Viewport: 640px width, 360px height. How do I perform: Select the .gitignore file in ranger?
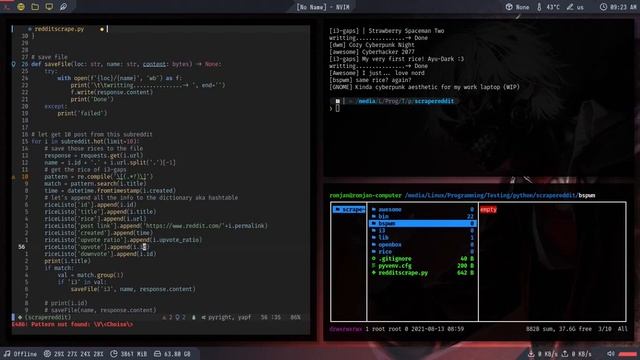click(x=422, y=259)
